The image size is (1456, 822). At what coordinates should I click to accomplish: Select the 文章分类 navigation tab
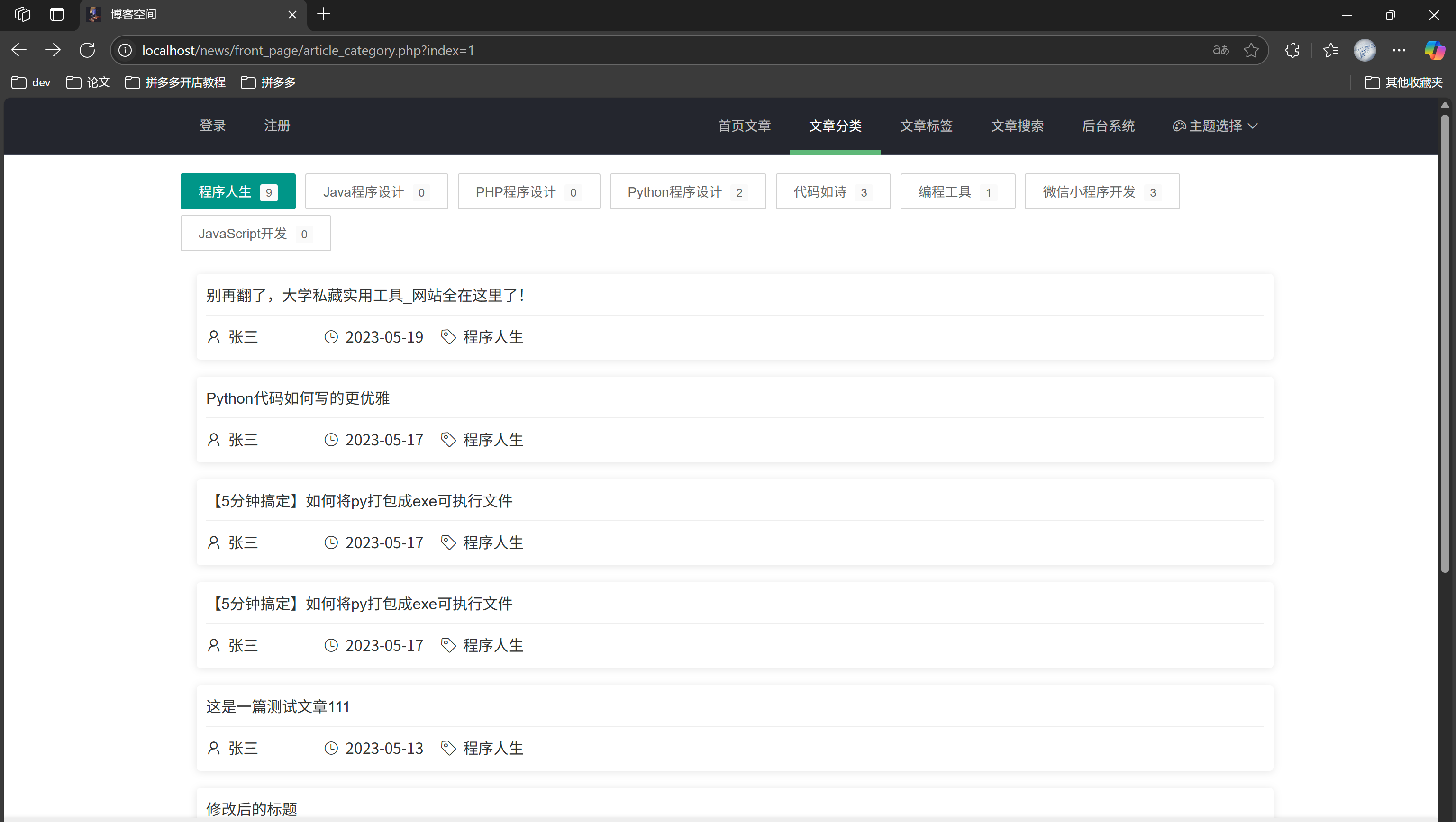(x=835, y=126)
